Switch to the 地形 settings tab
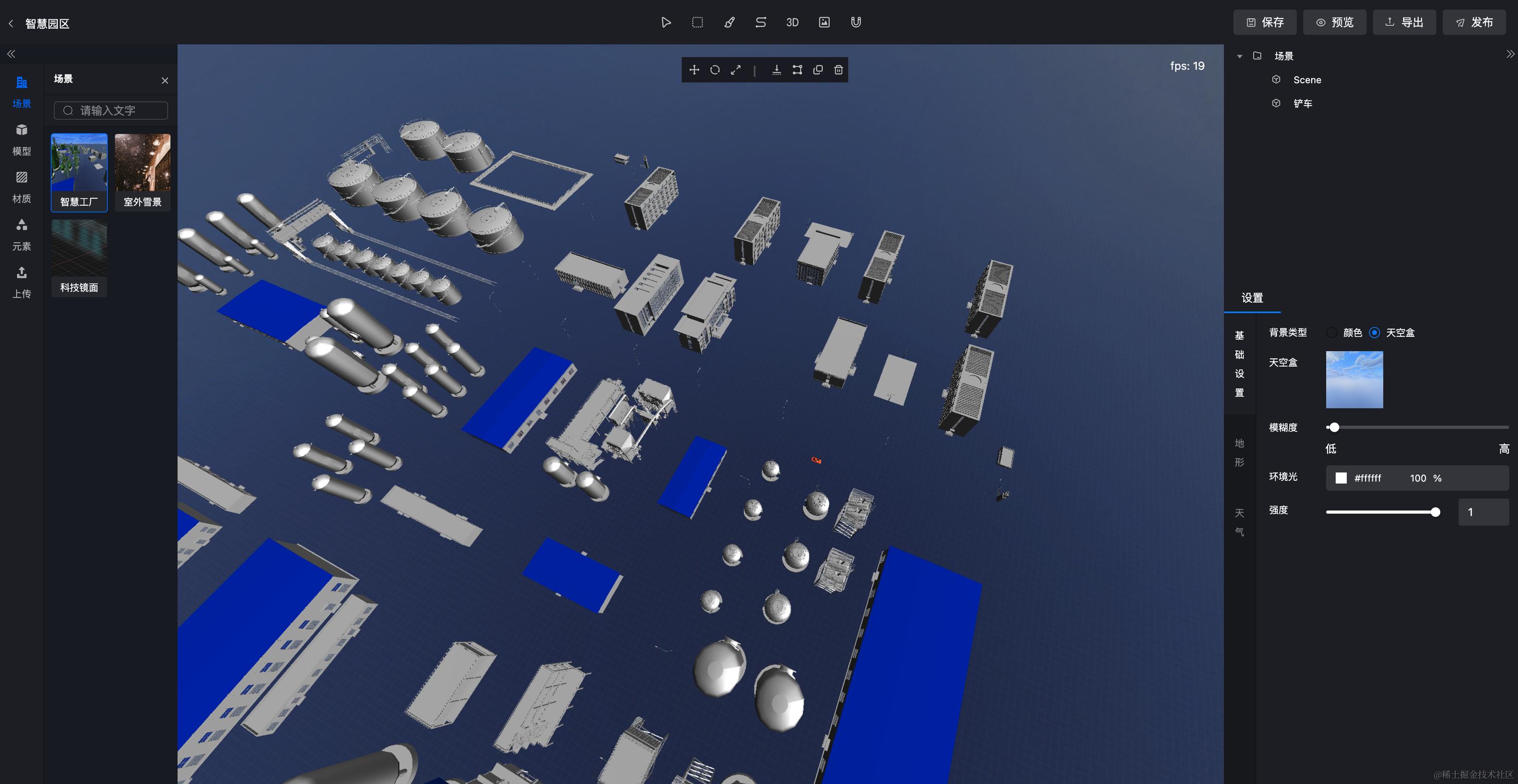 (1239, 452)
